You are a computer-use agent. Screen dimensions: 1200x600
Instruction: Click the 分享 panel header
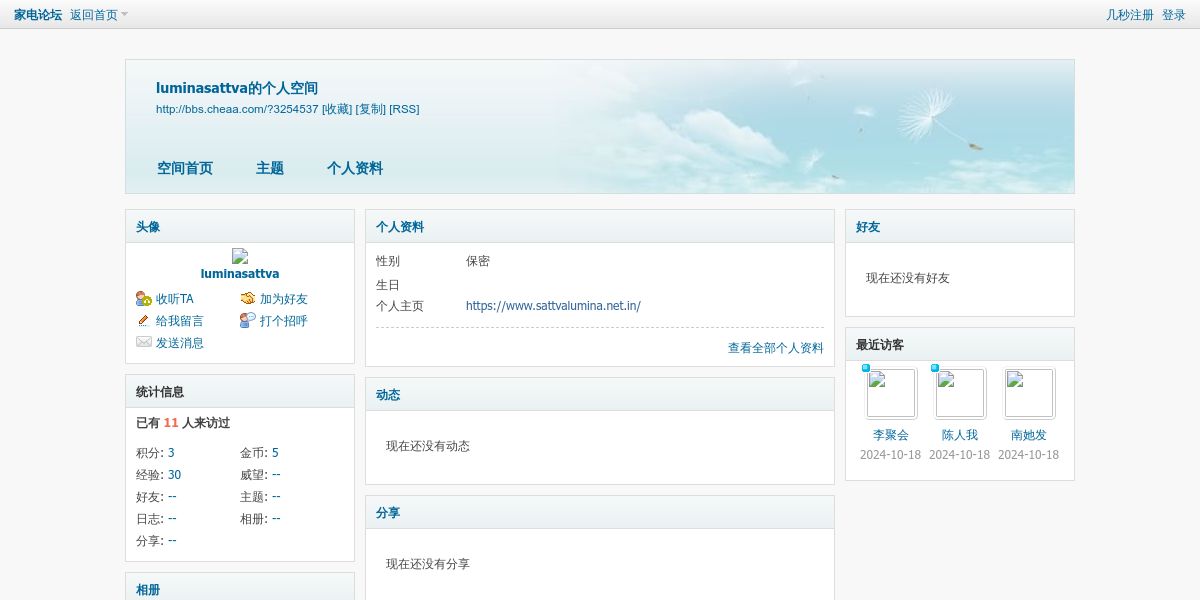pyautogui.click(x=600, y=513)
